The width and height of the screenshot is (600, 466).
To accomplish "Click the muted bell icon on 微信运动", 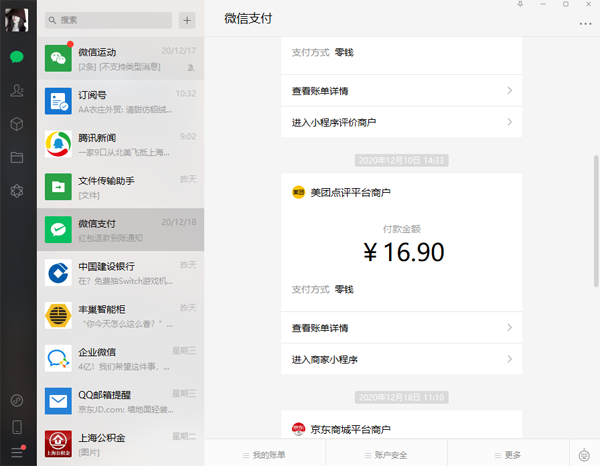I will [191, 68].
